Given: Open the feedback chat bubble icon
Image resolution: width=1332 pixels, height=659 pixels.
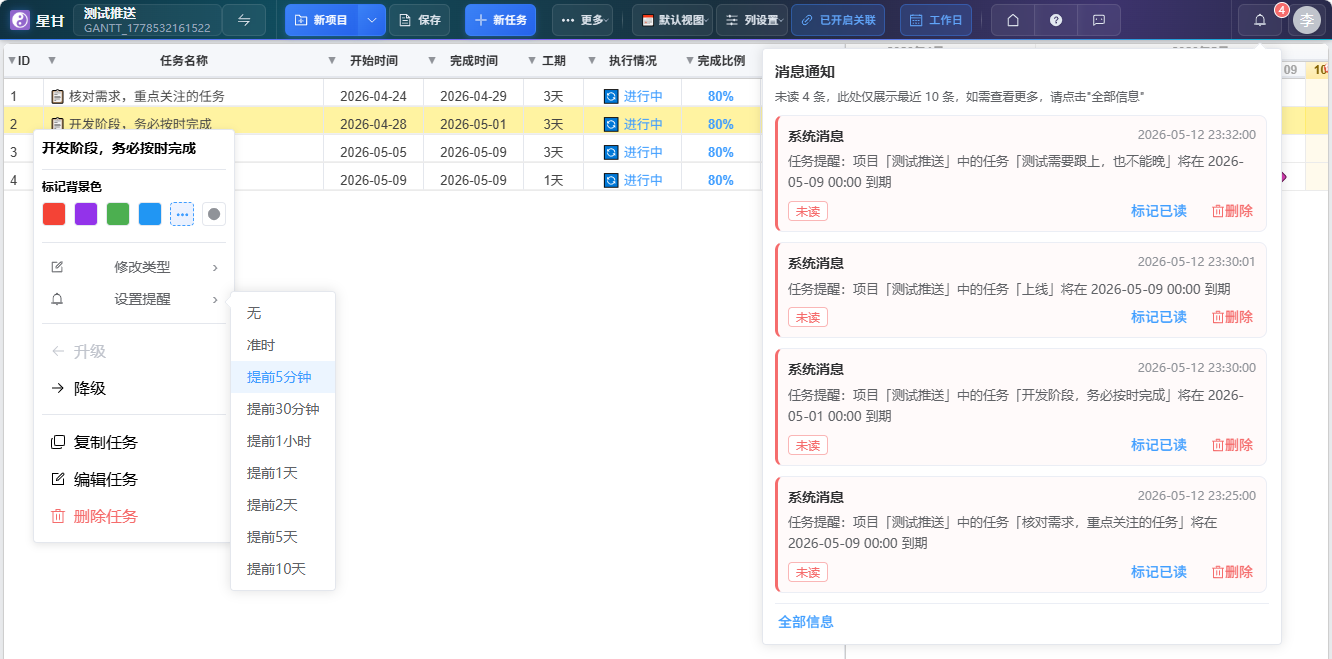Looking at the screenshot, I should click(x=1099, y=20).
